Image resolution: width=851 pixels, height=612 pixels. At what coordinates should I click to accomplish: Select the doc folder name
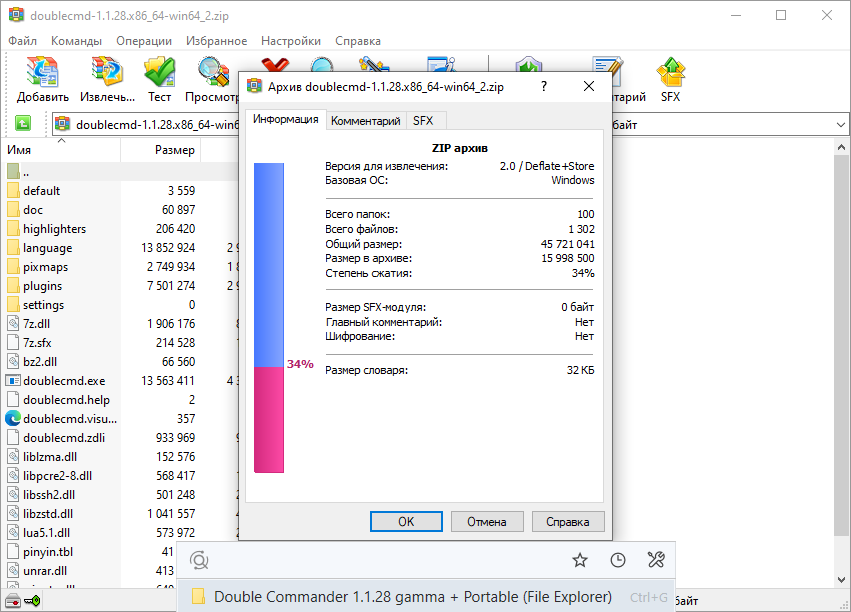[33, 209]
